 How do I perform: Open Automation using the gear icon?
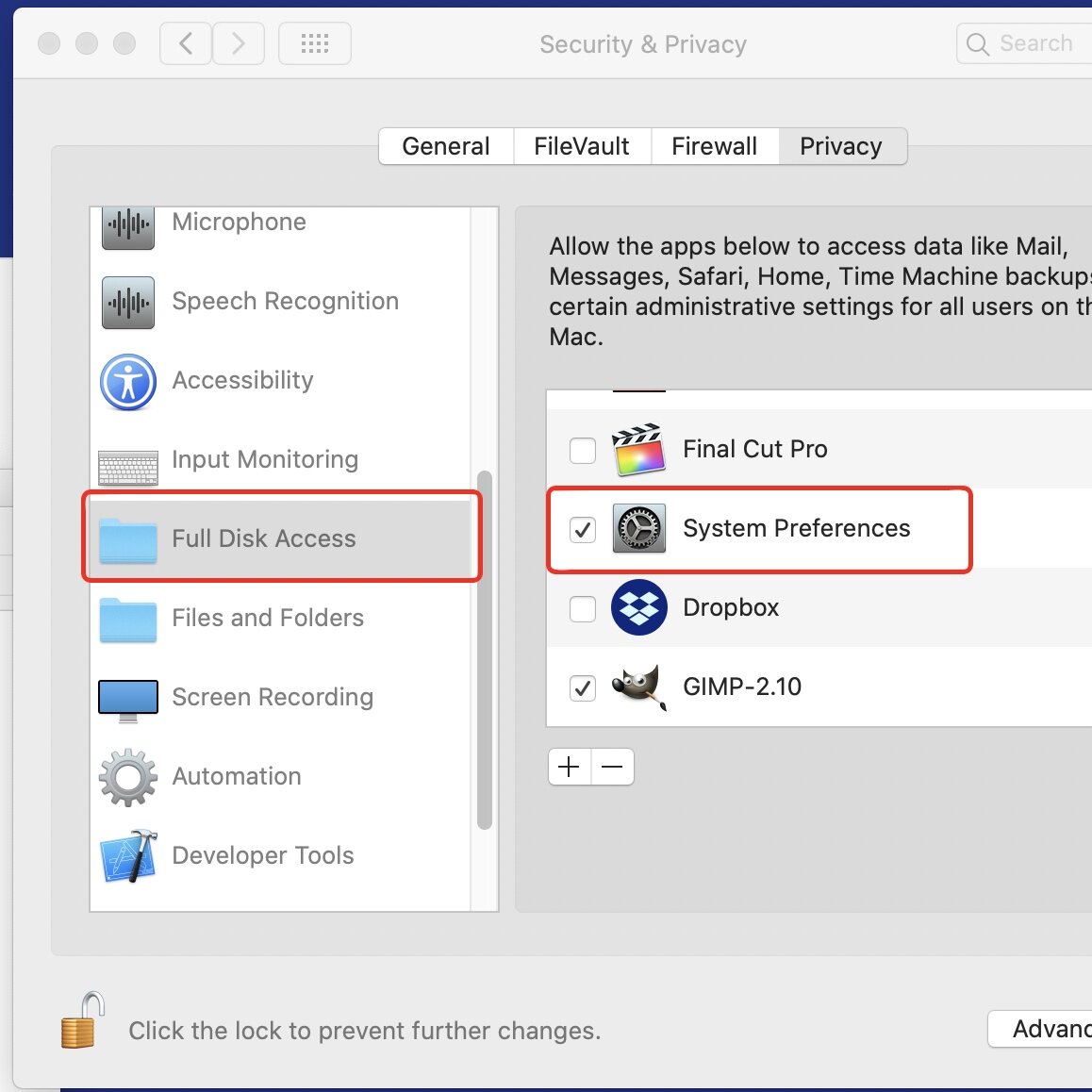pos(127,777)
